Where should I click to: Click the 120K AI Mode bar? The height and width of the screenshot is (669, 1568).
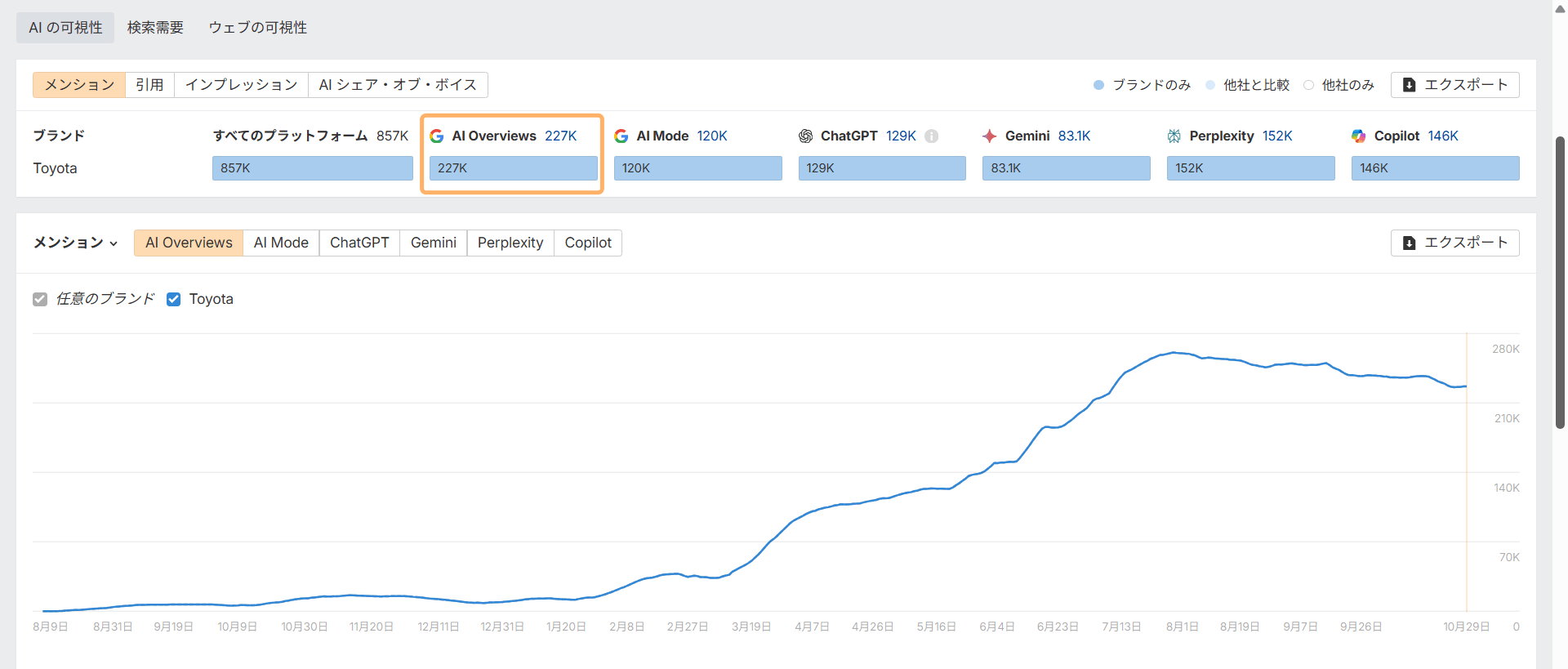(x=698, y=168)
